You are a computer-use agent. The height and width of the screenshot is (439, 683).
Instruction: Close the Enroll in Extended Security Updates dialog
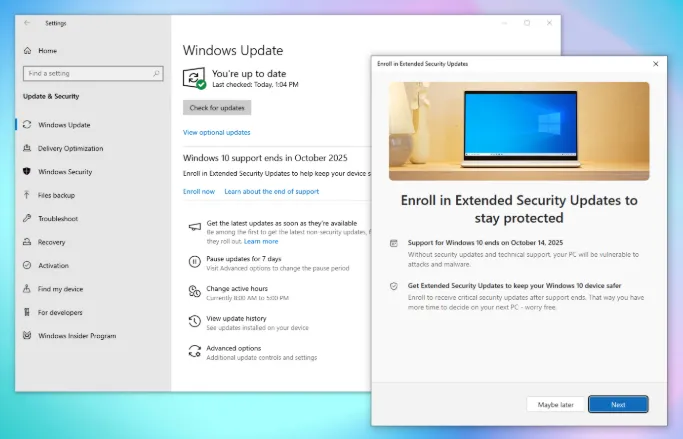click(x=656, y=64)
